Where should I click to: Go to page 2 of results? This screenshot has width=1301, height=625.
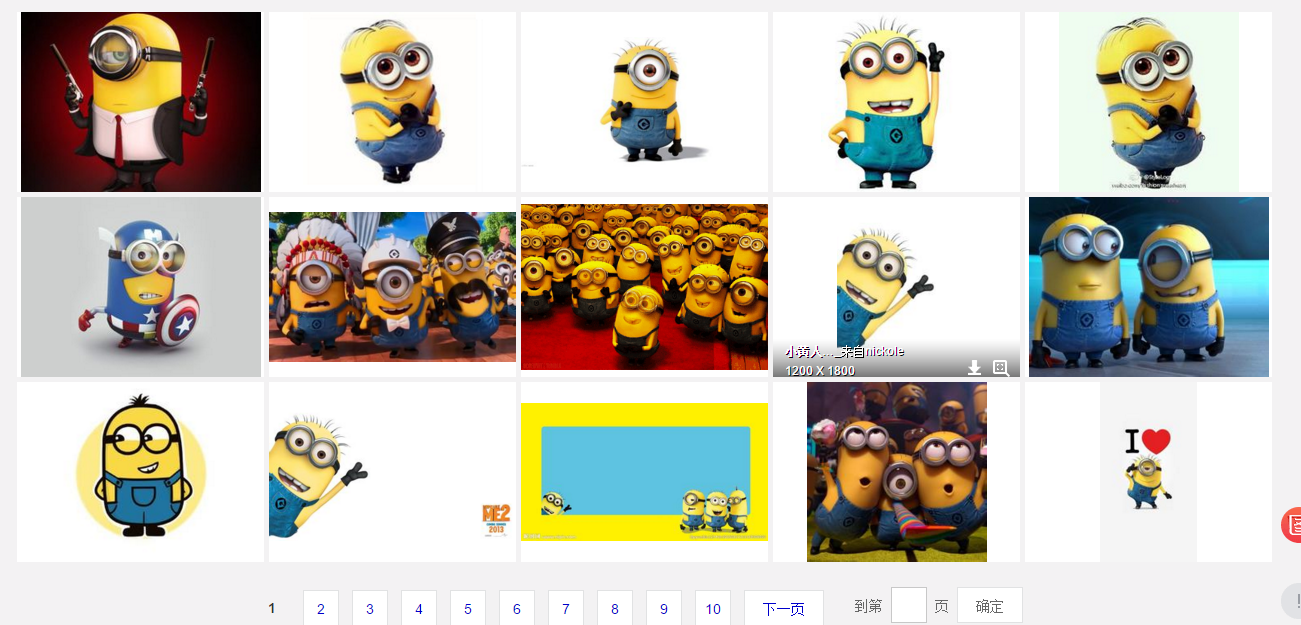(x=321, y=608)
